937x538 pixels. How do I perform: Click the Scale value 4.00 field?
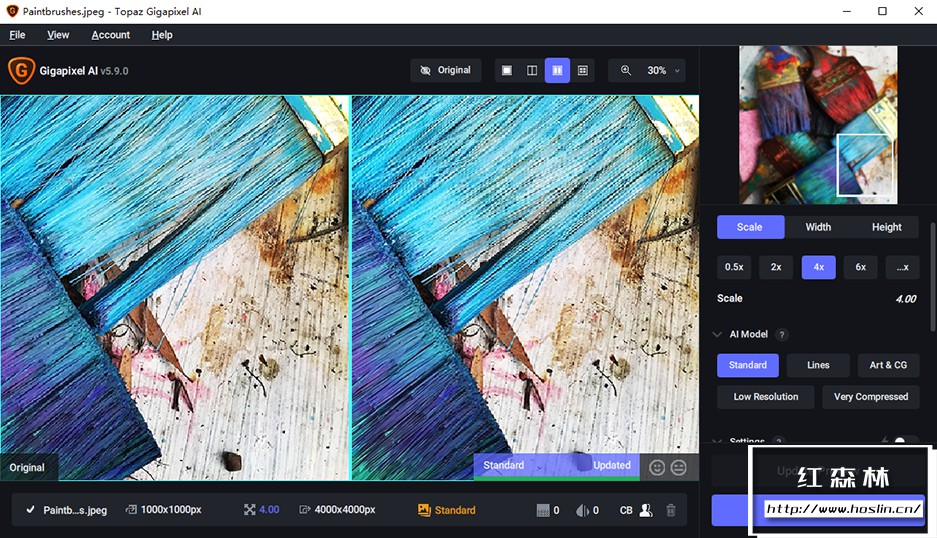(x=906, y=299)
